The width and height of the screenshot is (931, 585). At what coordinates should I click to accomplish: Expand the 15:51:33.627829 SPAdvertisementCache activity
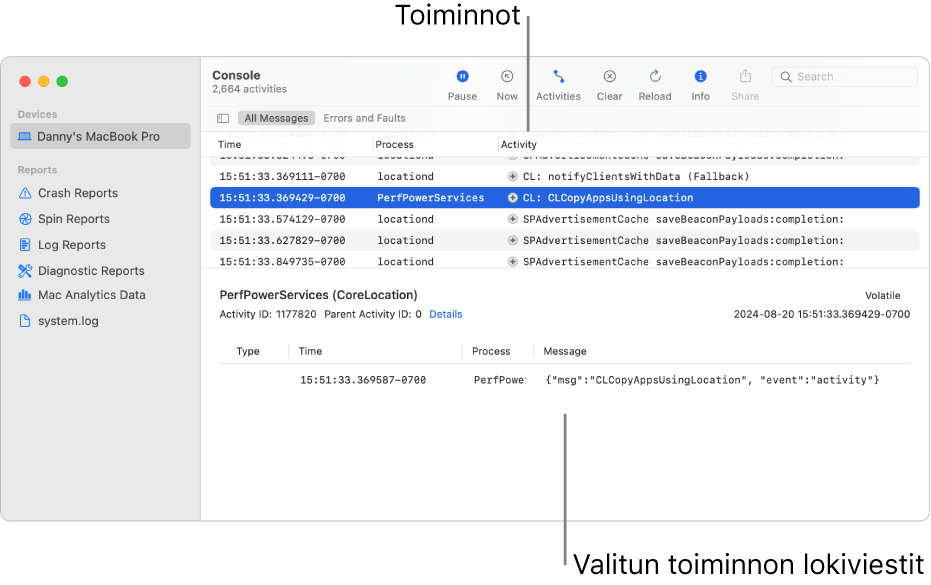pyautogui.click(x=512, y=241)
